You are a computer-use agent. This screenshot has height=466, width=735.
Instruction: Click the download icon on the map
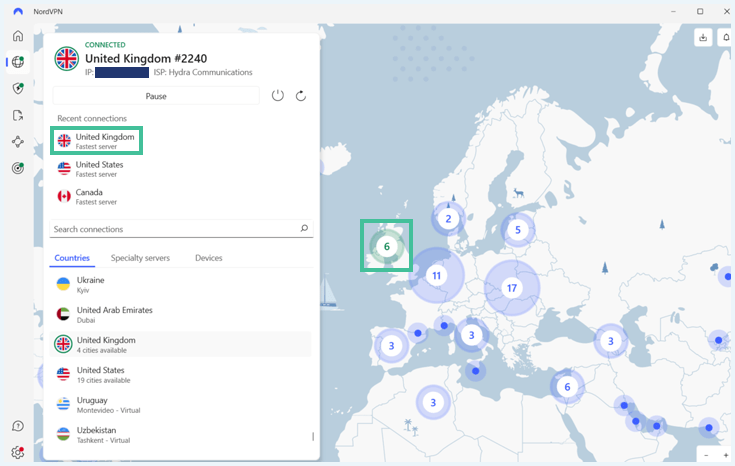[x=703, y=38]
